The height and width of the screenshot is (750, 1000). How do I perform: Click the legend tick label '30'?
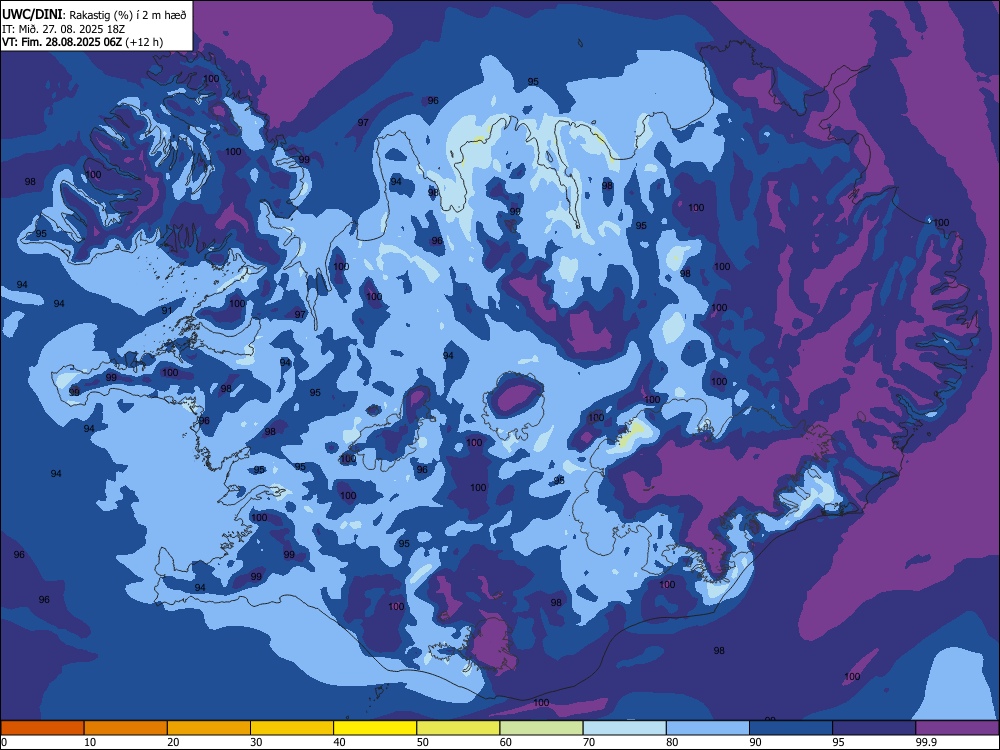(256, 742)
